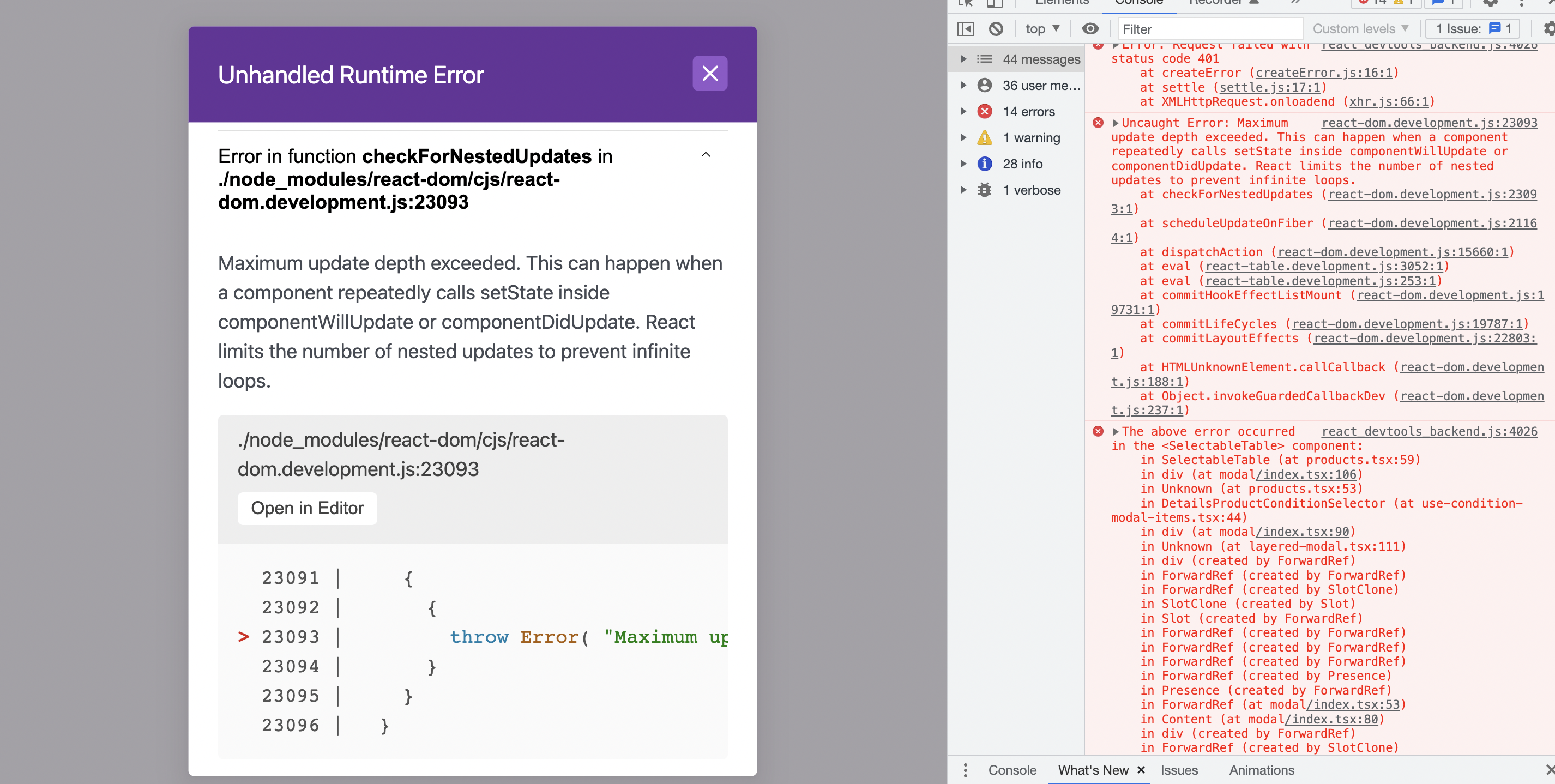Open react-dom.development.js:15660:1 dispatchAction link
Viewport: 1555px width, 784px height.
click(1392, 252)
